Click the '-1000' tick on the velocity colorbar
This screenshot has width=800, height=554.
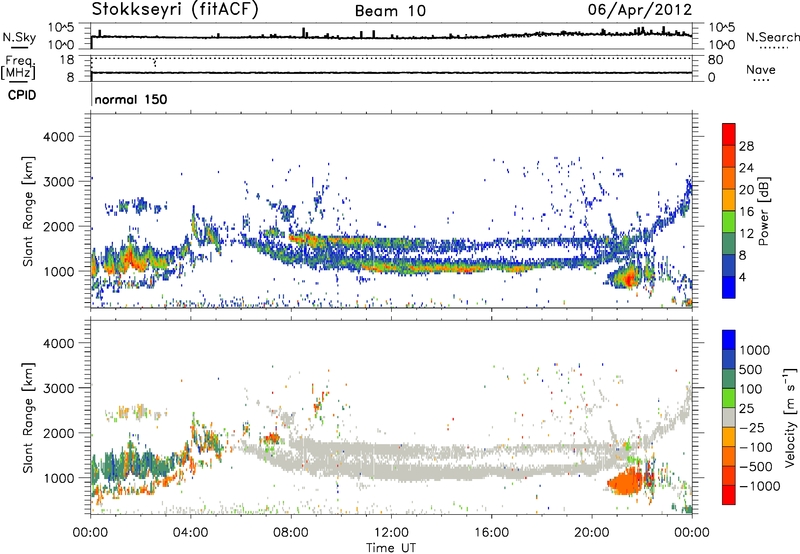point(759,486)
